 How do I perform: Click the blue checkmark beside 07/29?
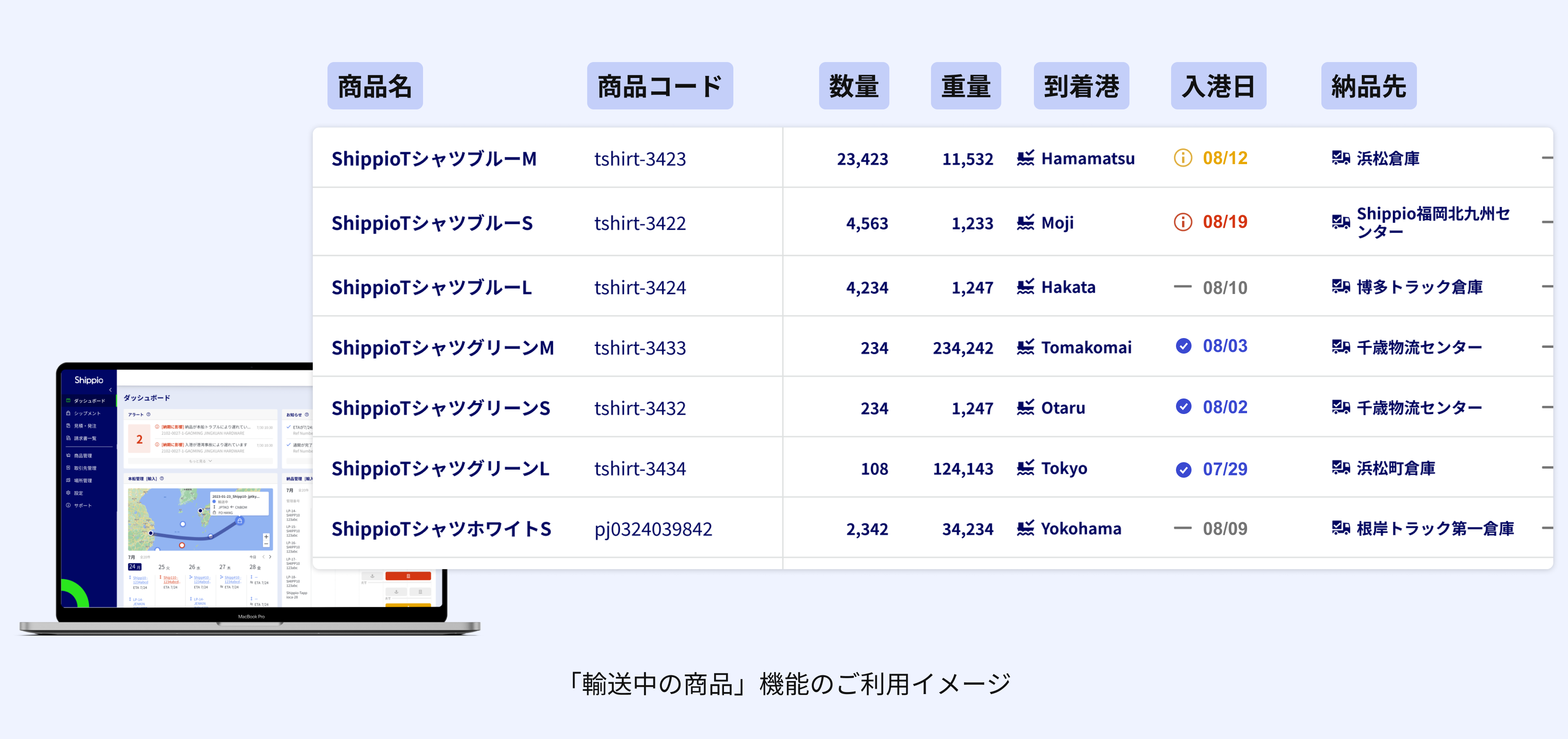pyautogui.click(x=1183, y=470)
